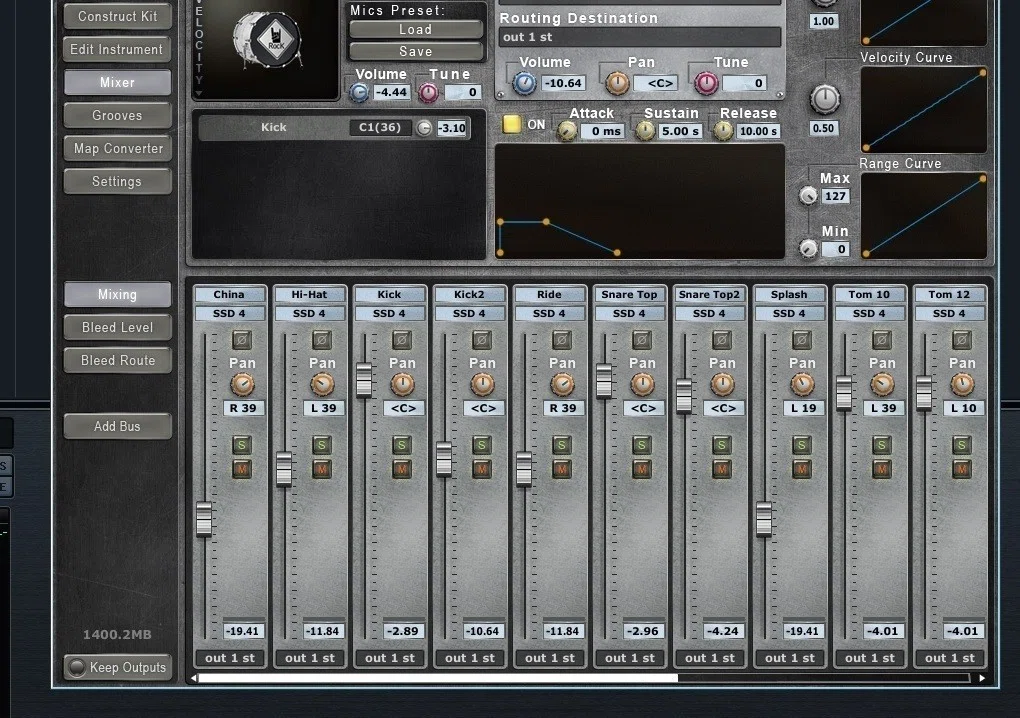This screenshot has height=718, width=1020.
Task: Click the Kick2 channel volume fader
Action: (x=444, y=459)
